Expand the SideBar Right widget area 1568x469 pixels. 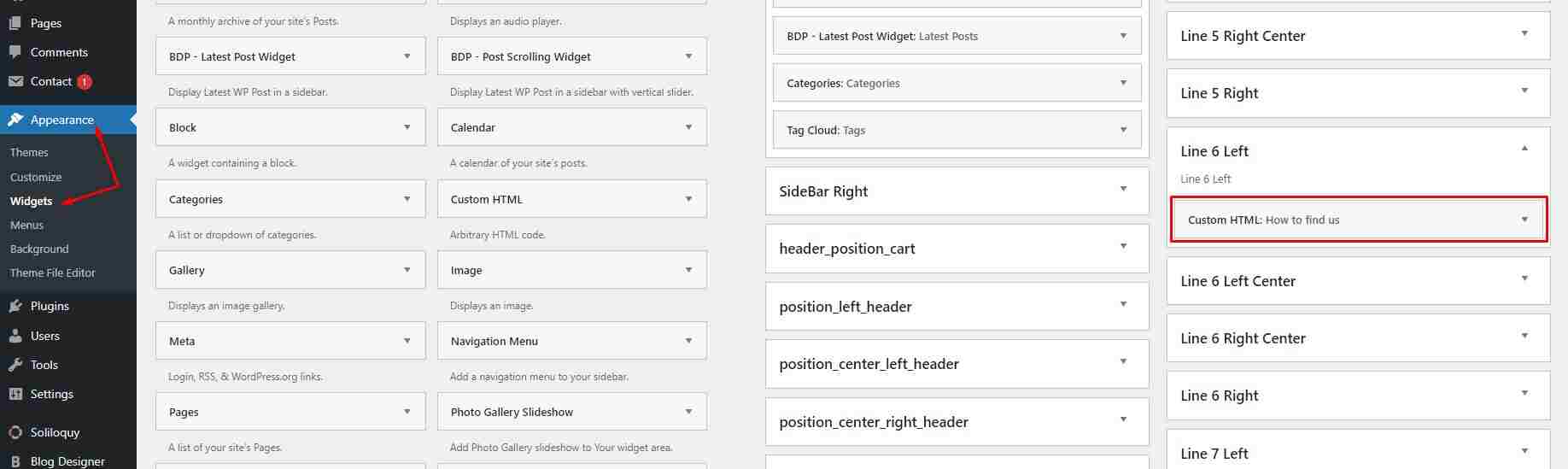pos(1123,189)
